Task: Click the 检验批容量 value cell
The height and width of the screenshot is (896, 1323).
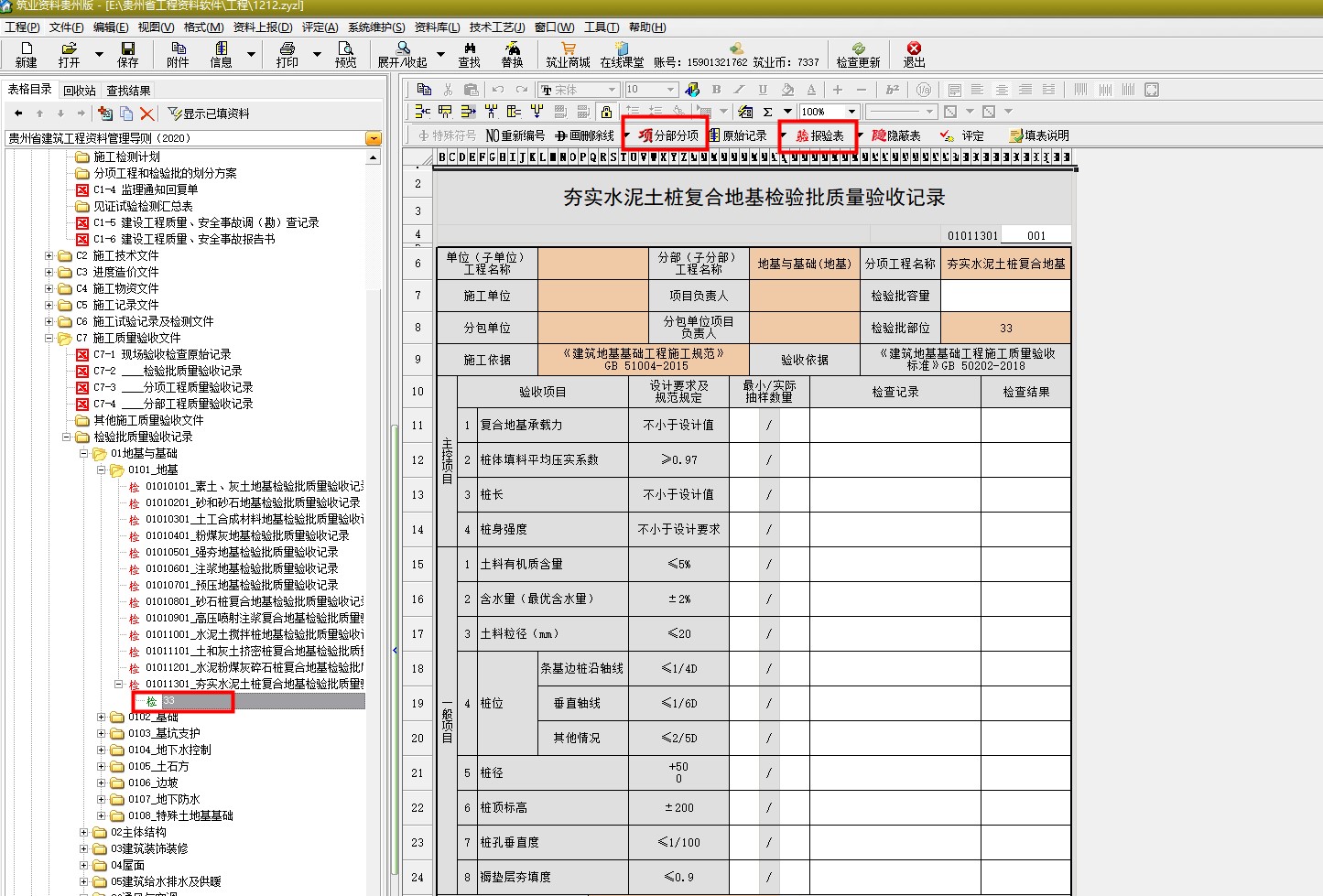Action: click(1005, 296)
